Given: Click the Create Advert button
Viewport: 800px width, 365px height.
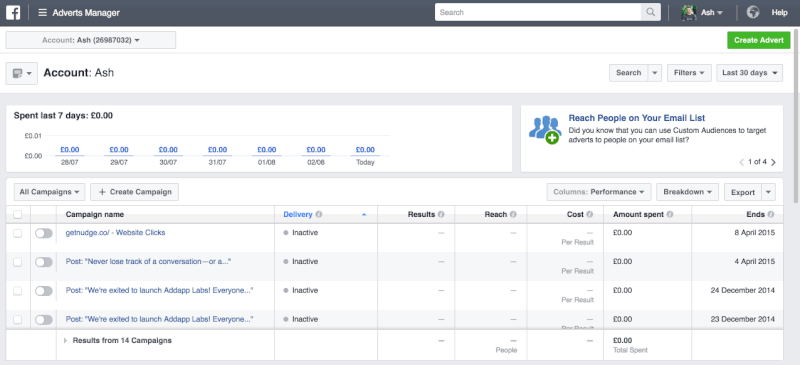Looking at the screenshot, I should coord(759,40).
